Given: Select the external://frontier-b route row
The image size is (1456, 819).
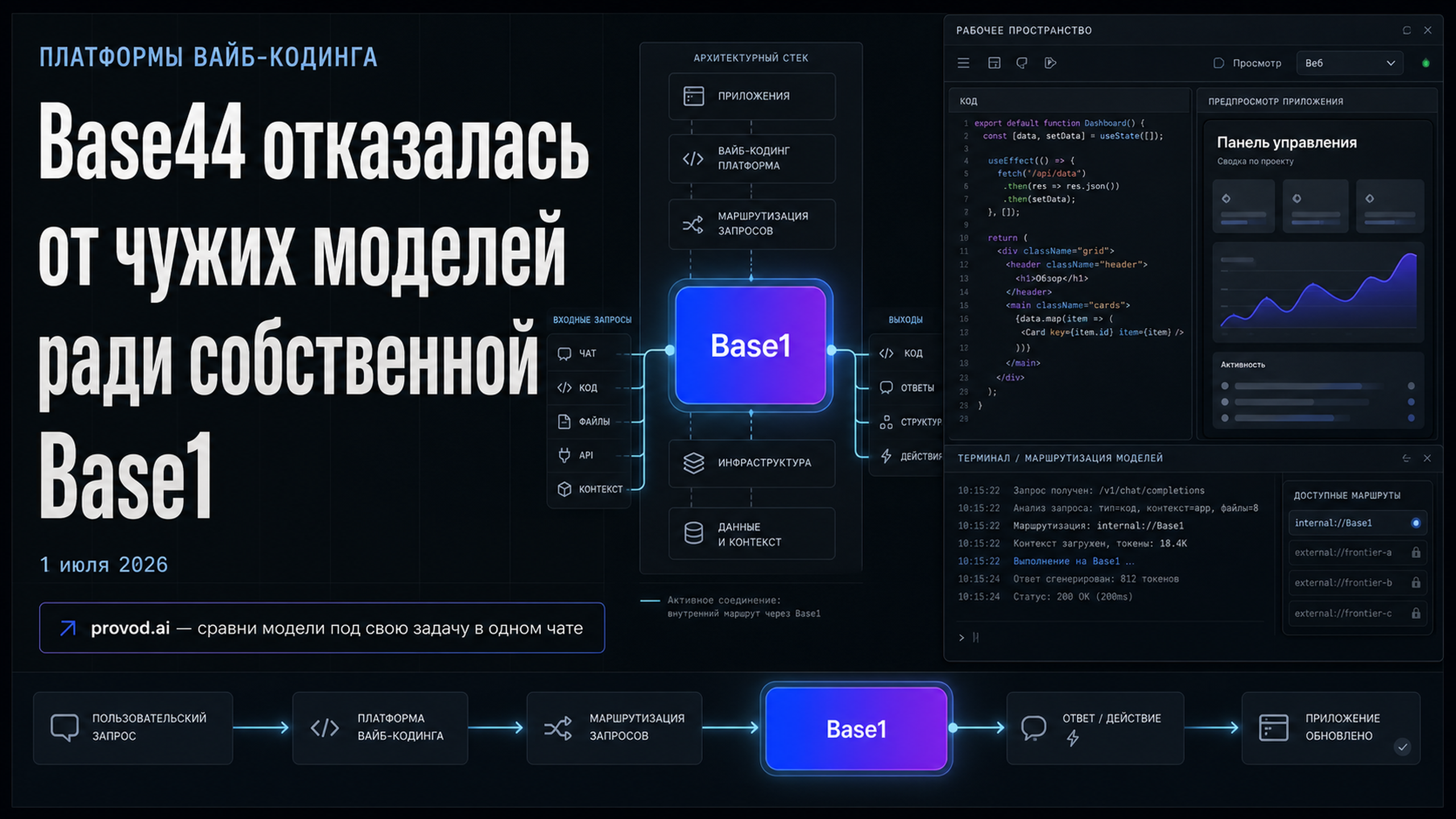Looking at the screenshot, I should (1358, 583).
